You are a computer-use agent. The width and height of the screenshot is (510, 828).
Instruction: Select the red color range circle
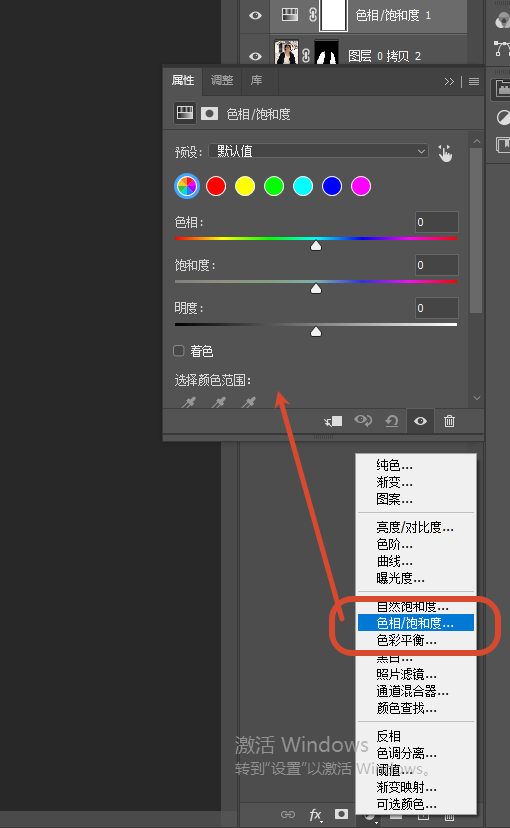[216, 186]
